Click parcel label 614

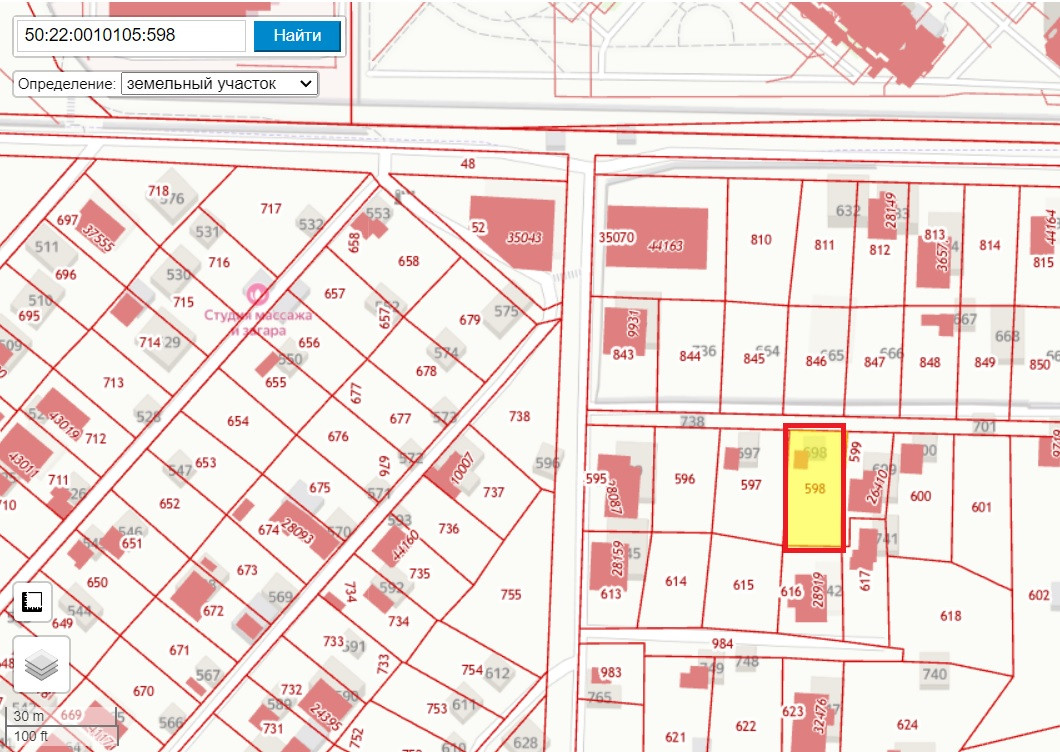[676, 581]
